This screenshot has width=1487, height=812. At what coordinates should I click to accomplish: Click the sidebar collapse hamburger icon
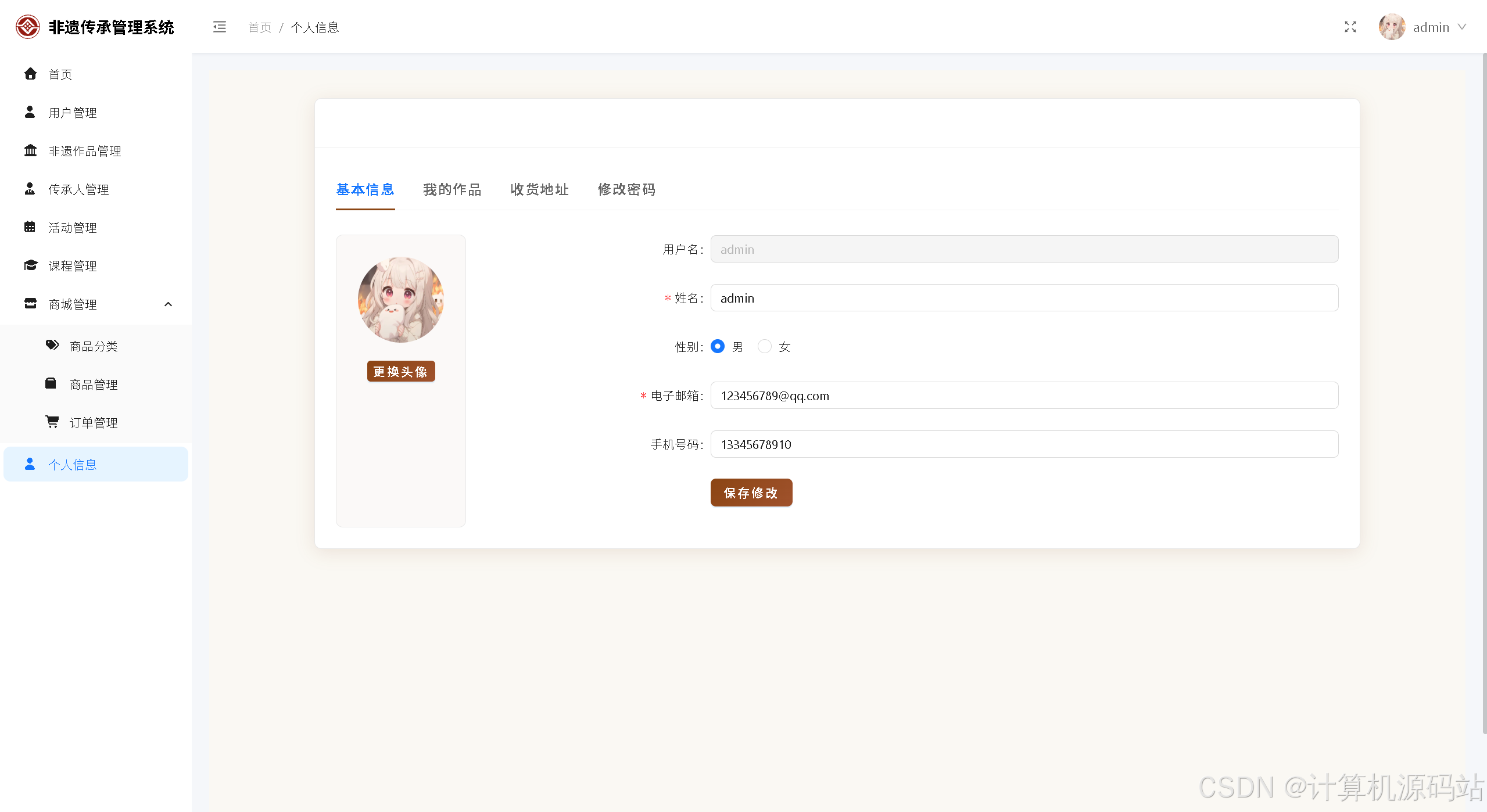[219, 27]
